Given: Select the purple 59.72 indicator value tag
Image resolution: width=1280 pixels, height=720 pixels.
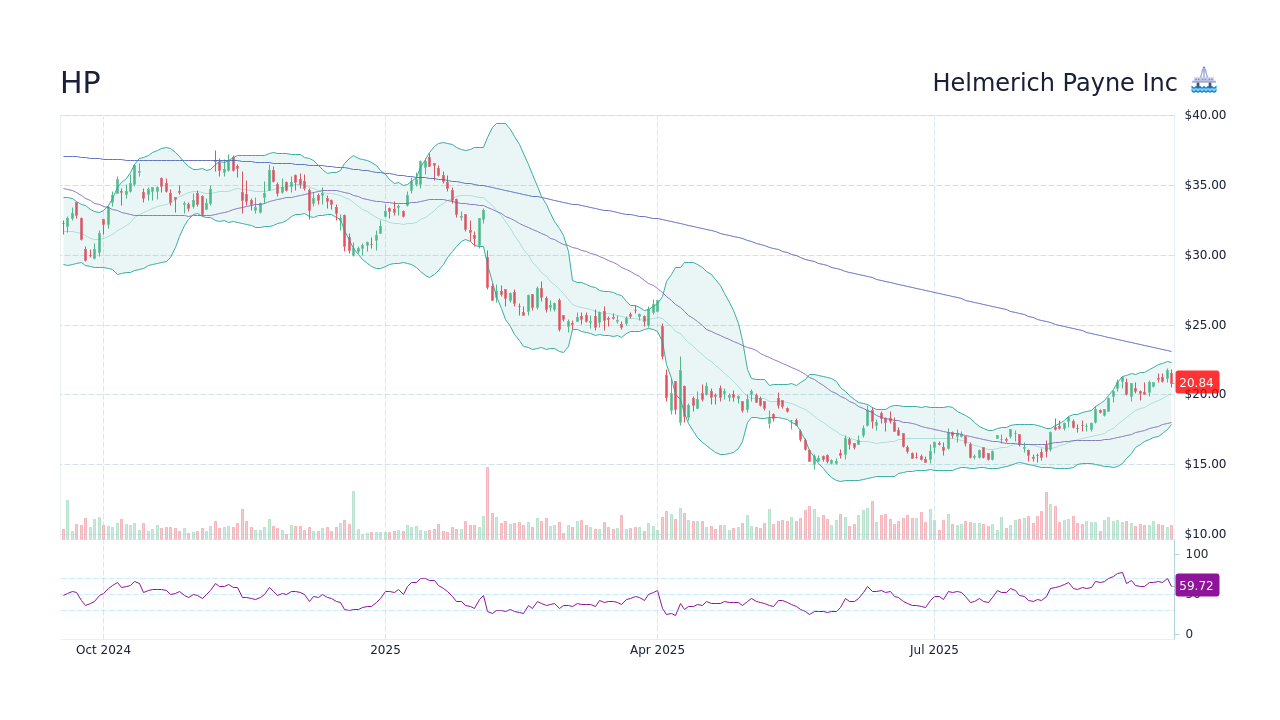Looking at the screenshot, I should pyautogui.click(x=1196, y=584).
